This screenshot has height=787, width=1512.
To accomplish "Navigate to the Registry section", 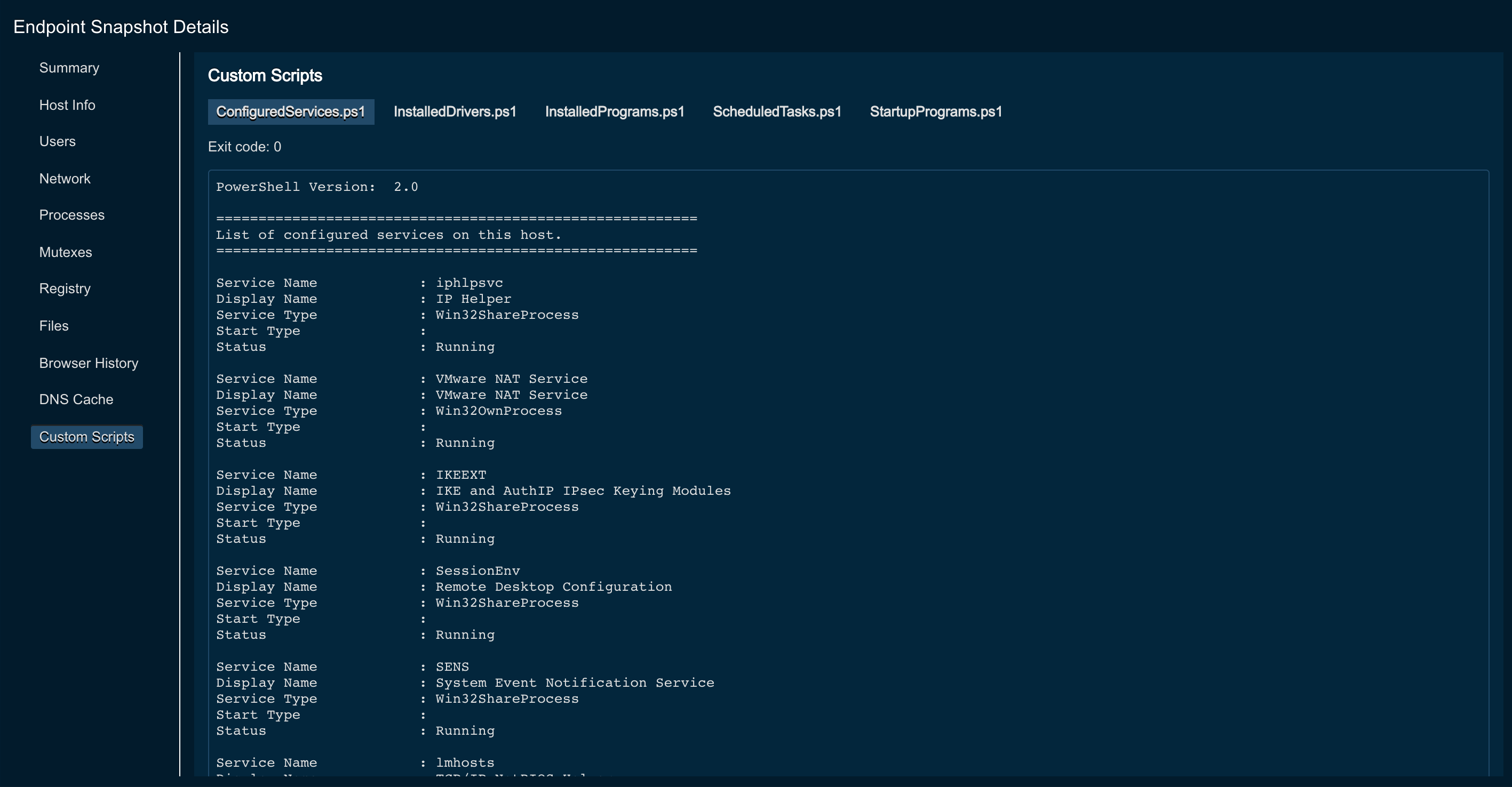I will [65, 288].
